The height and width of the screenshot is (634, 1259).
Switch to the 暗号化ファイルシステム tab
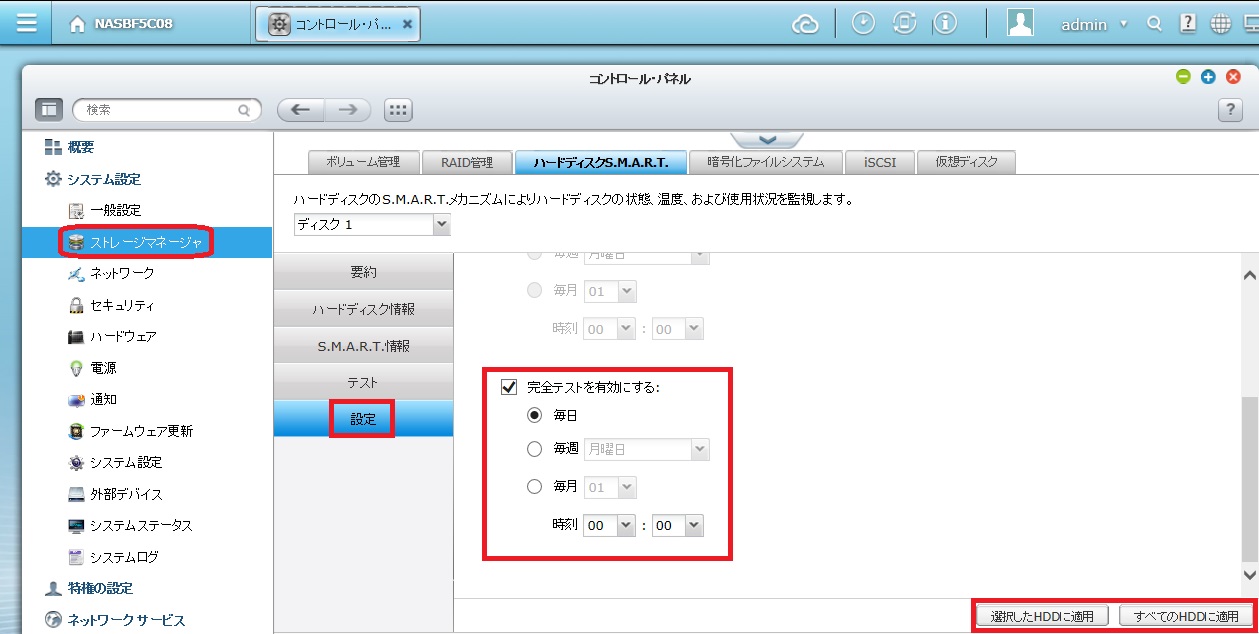coord(765,161)
